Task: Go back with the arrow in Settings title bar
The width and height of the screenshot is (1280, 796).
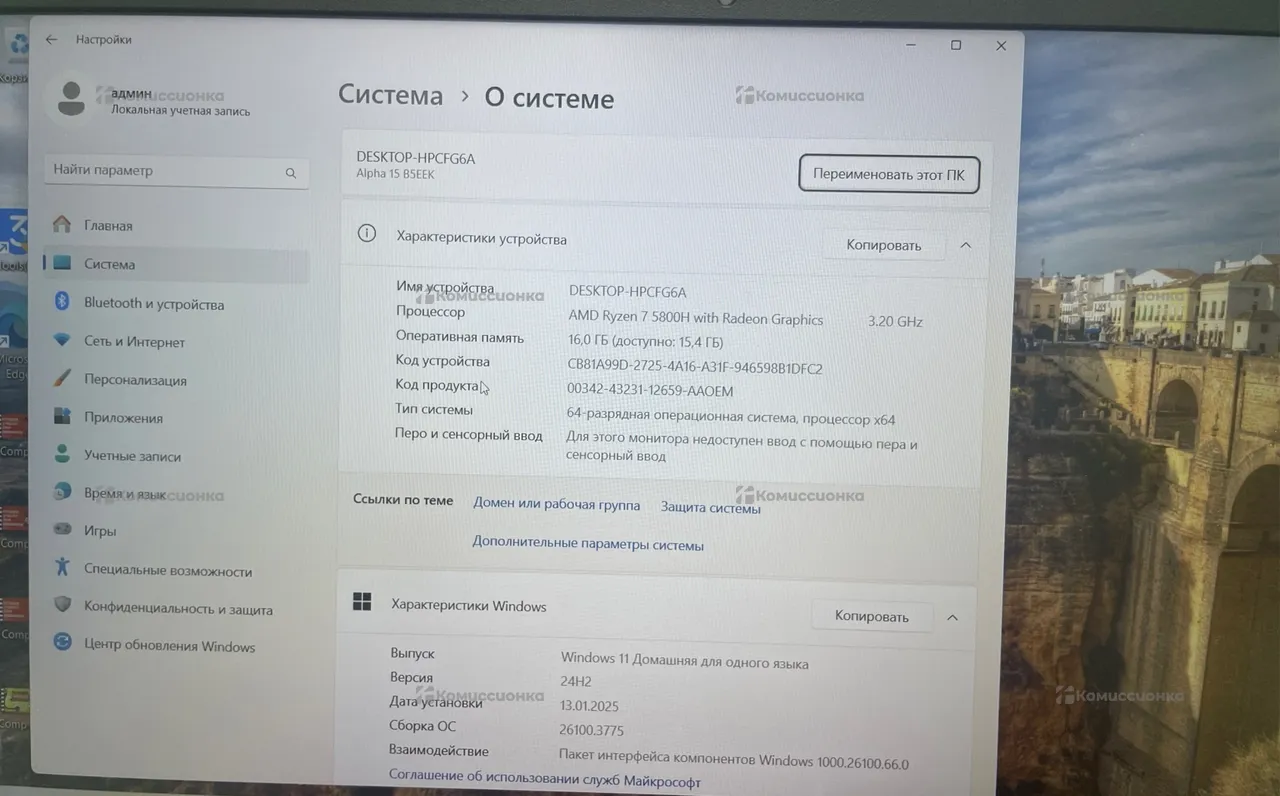Action: coord(51,40)
